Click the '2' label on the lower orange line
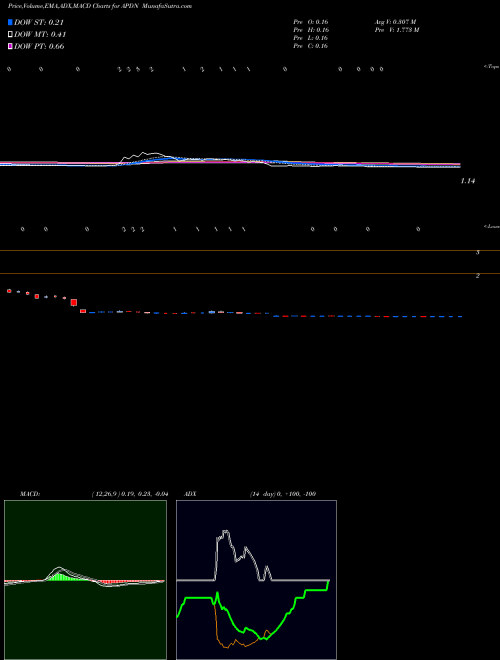The image size is (500, 660). (x=478, y=276)
